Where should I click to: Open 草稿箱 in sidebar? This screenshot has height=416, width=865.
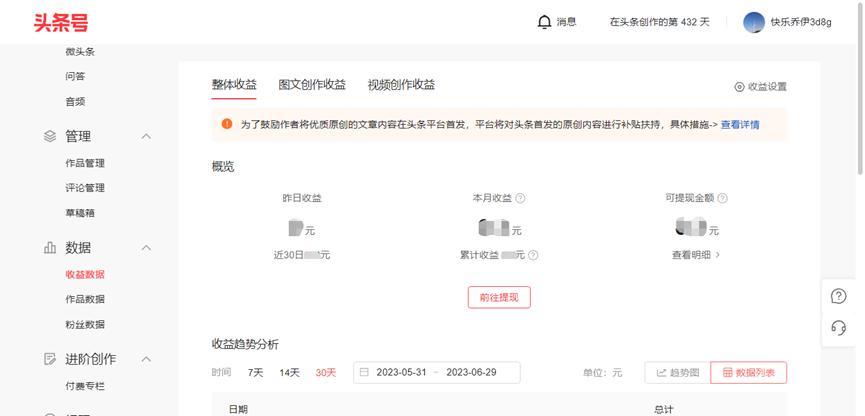pos(80,213)
